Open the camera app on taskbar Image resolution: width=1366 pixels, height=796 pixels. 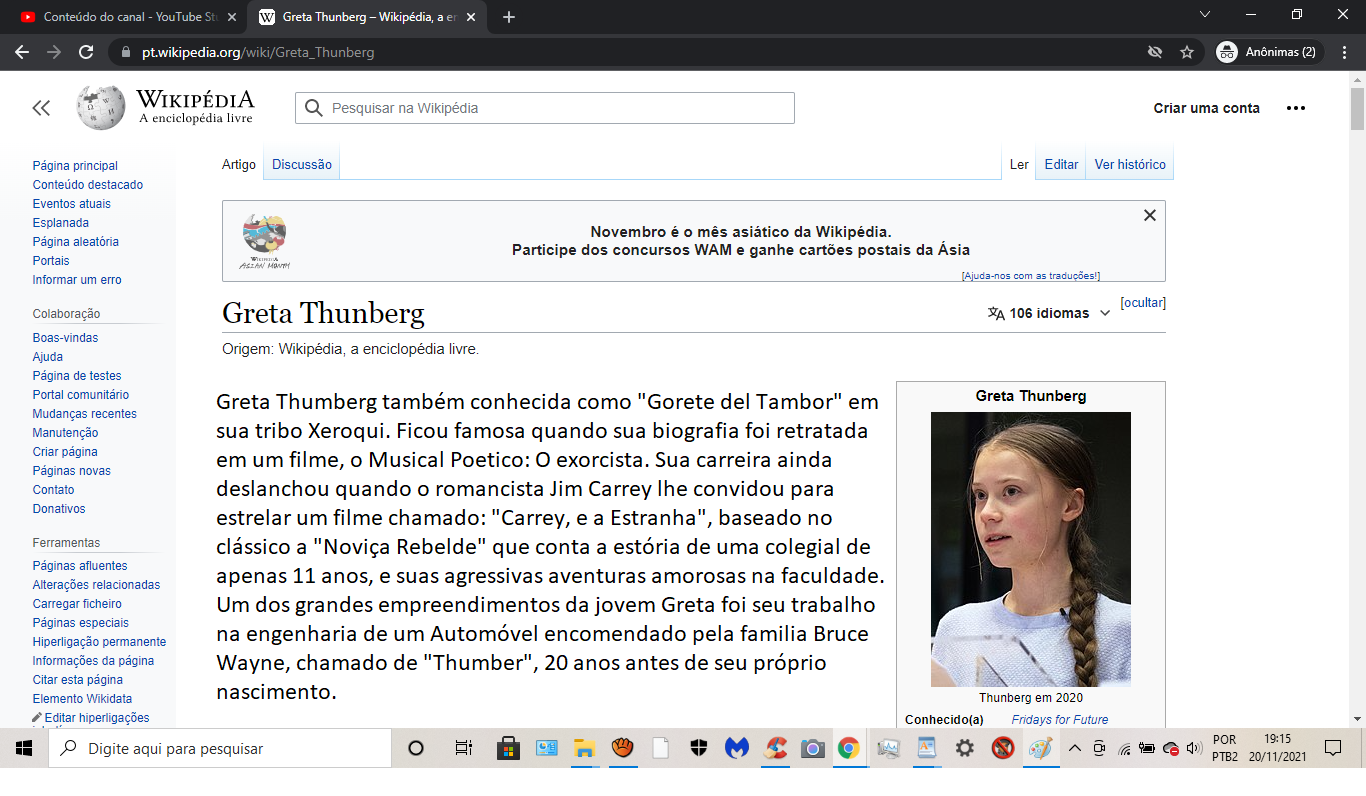point(812,748)
